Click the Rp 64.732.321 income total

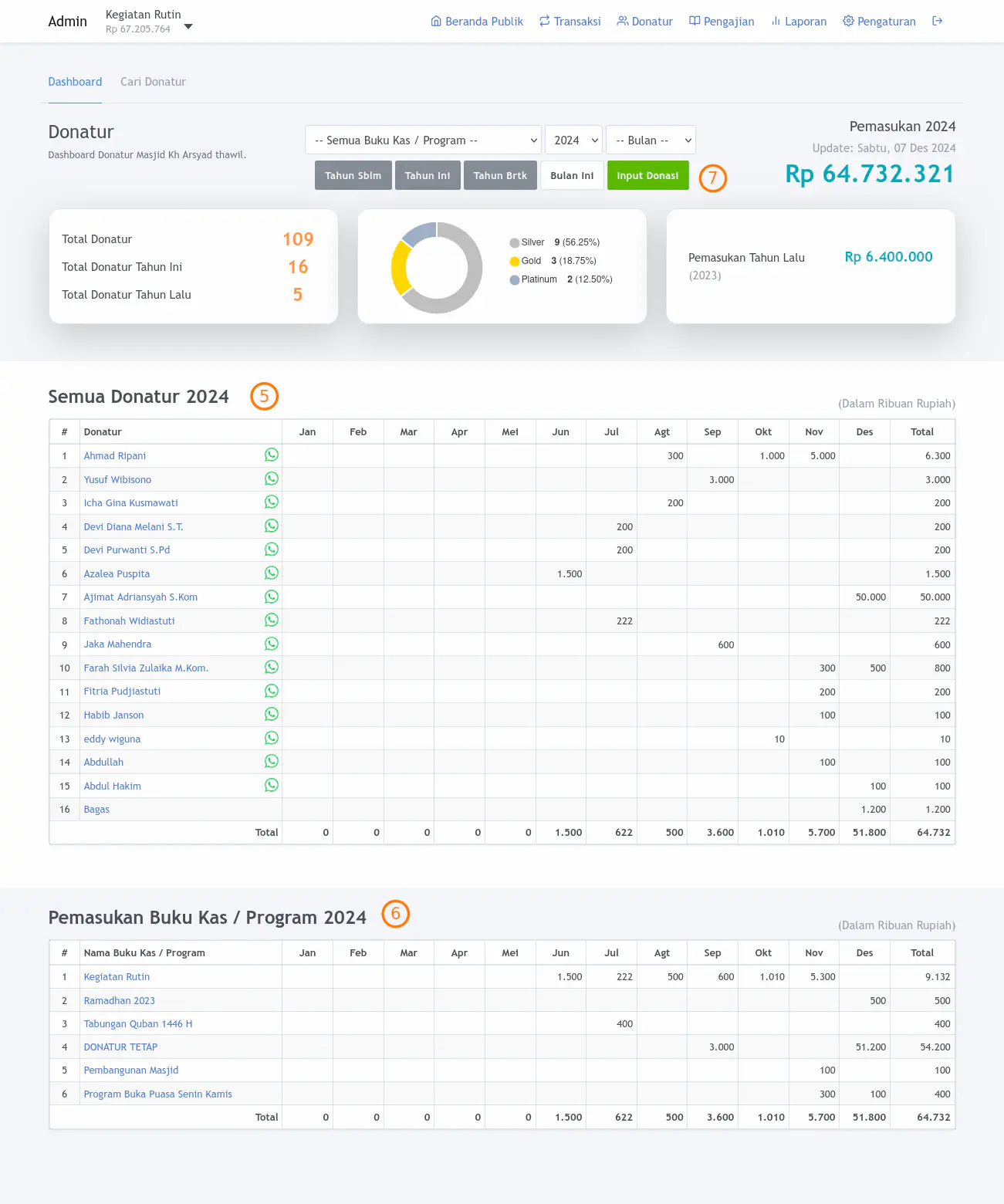870,174
